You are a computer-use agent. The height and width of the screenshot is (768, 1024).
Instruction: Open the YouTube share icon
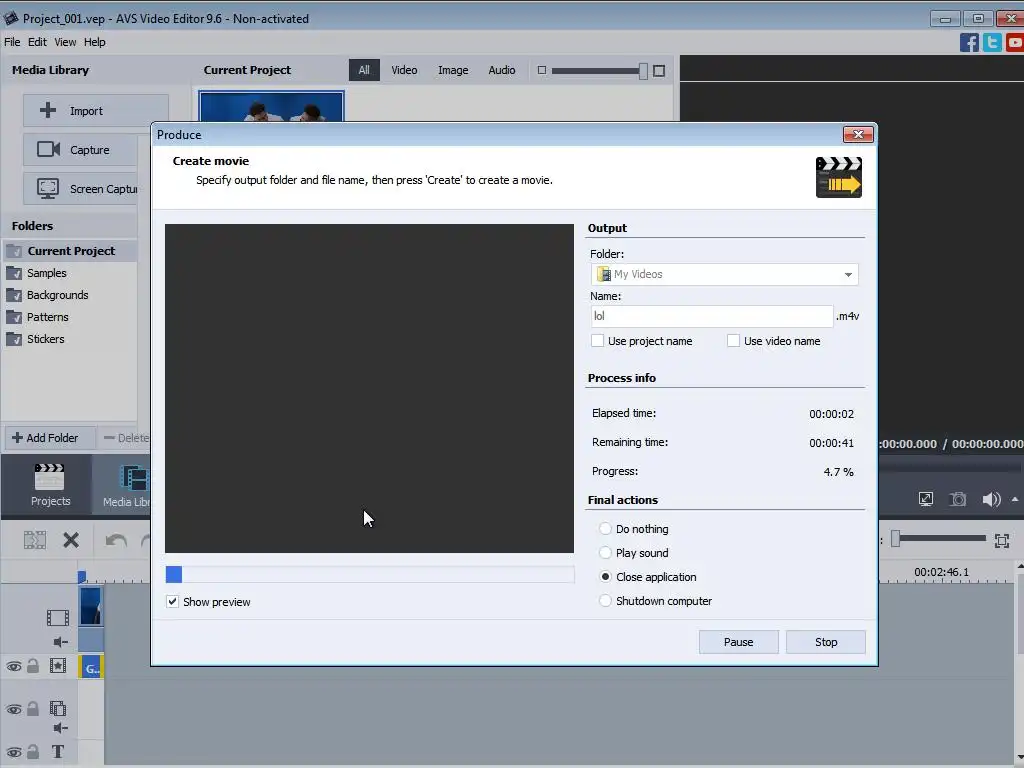[x=1015, y=42]
